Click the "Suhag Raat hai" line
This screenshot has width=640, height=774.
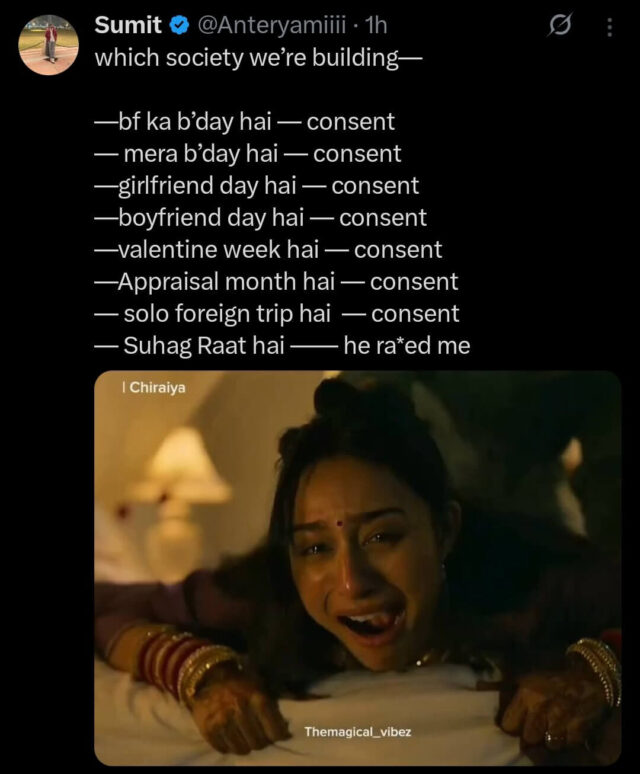[x=283, y=346]
